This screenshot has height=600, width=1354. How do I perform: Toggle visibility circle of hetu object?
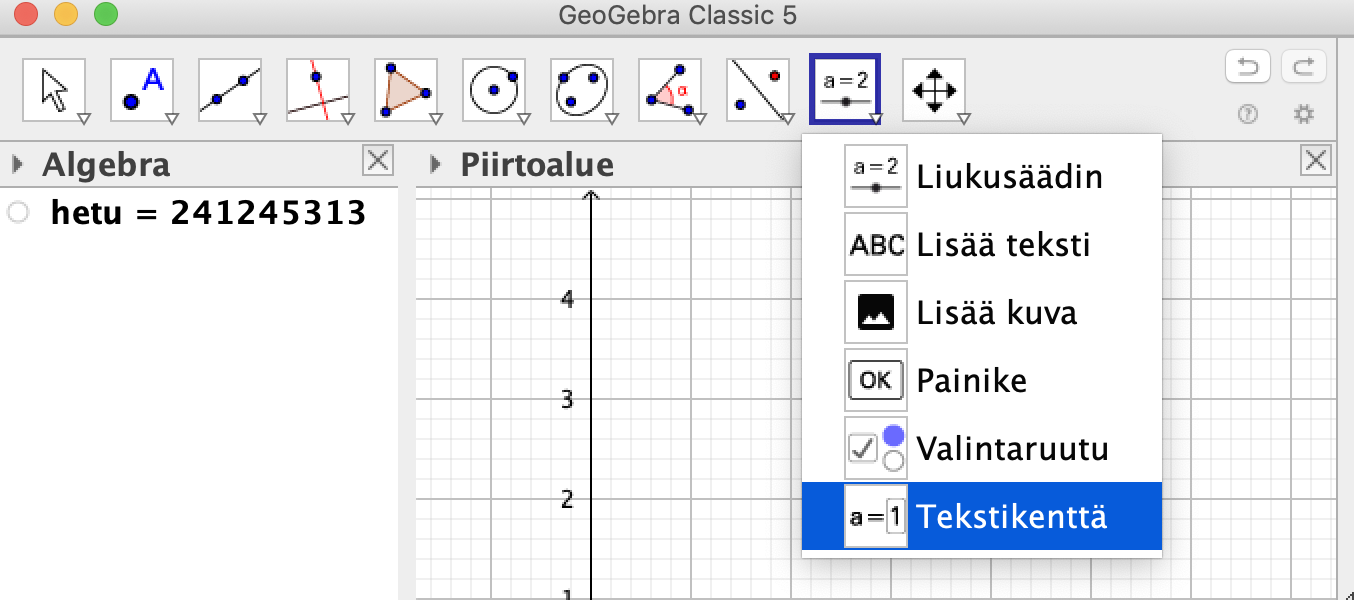point(16,212)
